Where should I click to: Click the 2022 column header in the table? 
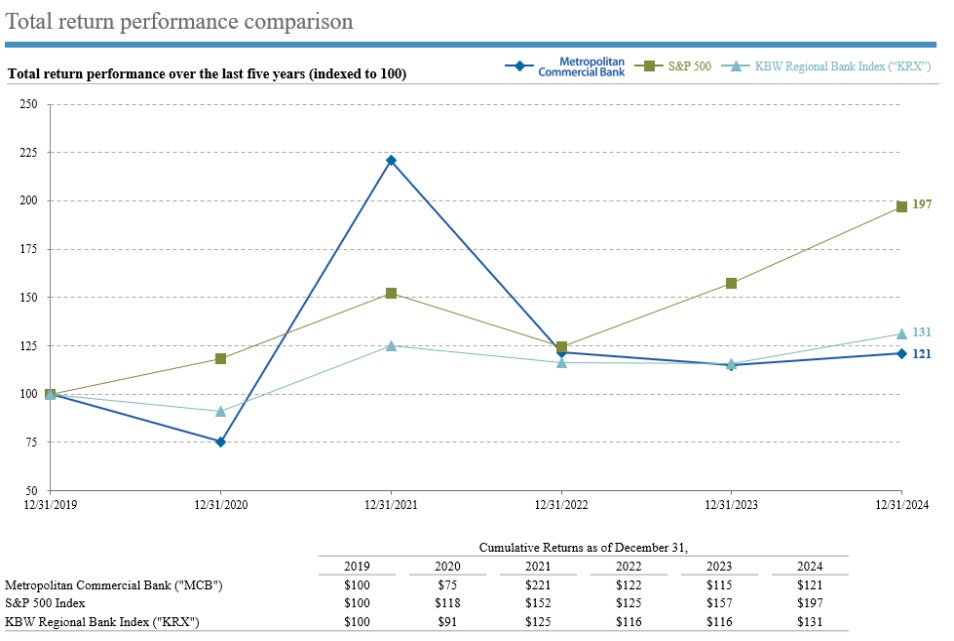point(628,566)
